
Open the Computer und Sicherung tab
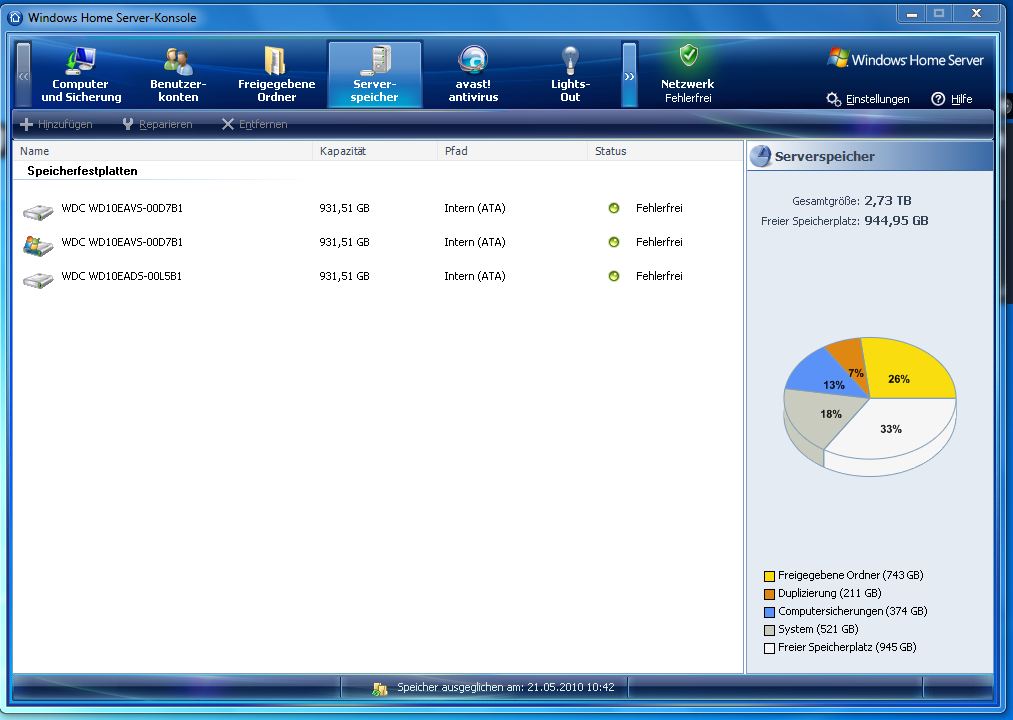click(x=81, y=74)
